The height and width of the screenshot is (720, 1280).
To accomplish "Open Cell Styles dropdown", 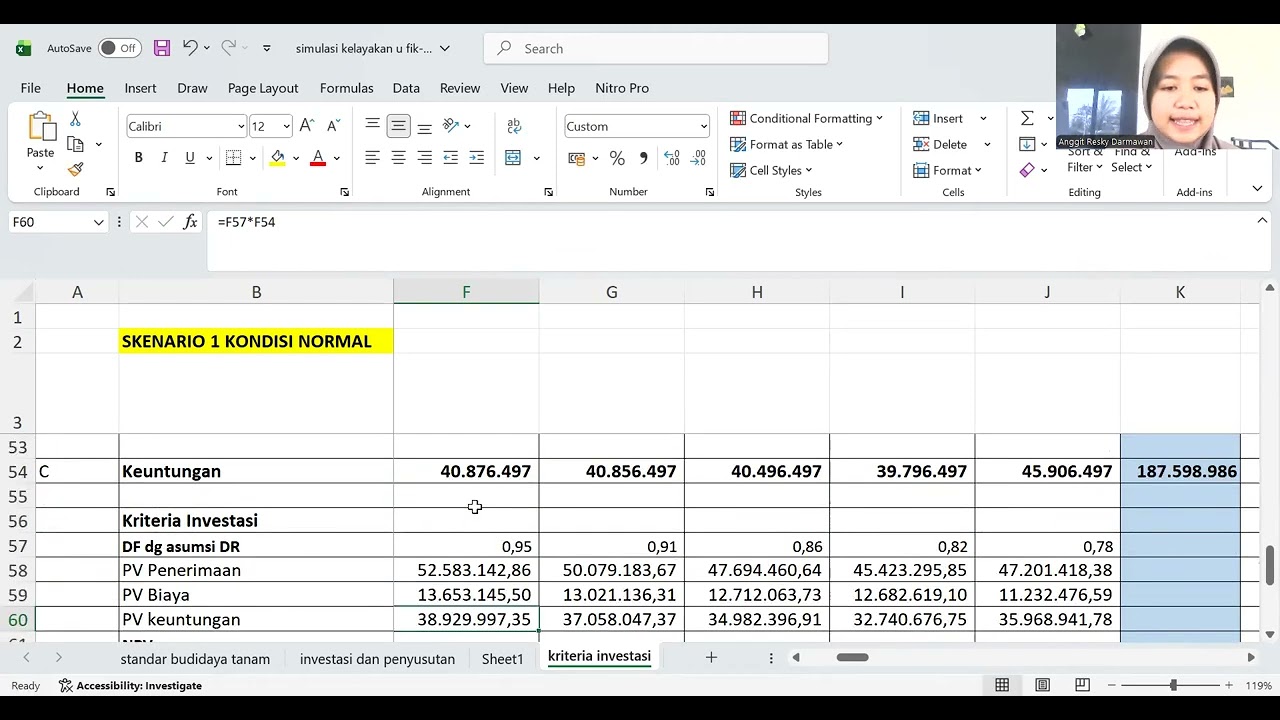I will (771, 170).
